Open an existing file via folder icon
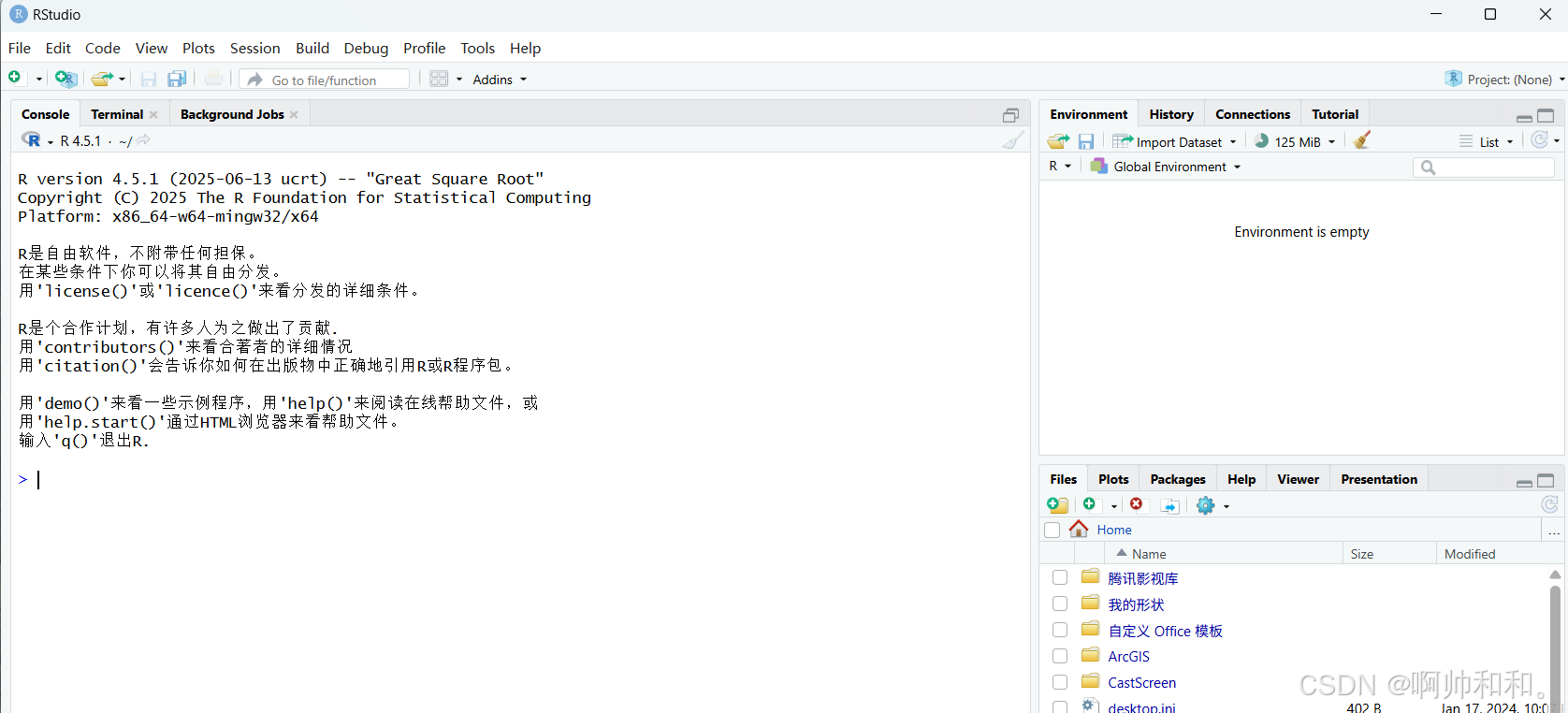 [x=102, y=80]
